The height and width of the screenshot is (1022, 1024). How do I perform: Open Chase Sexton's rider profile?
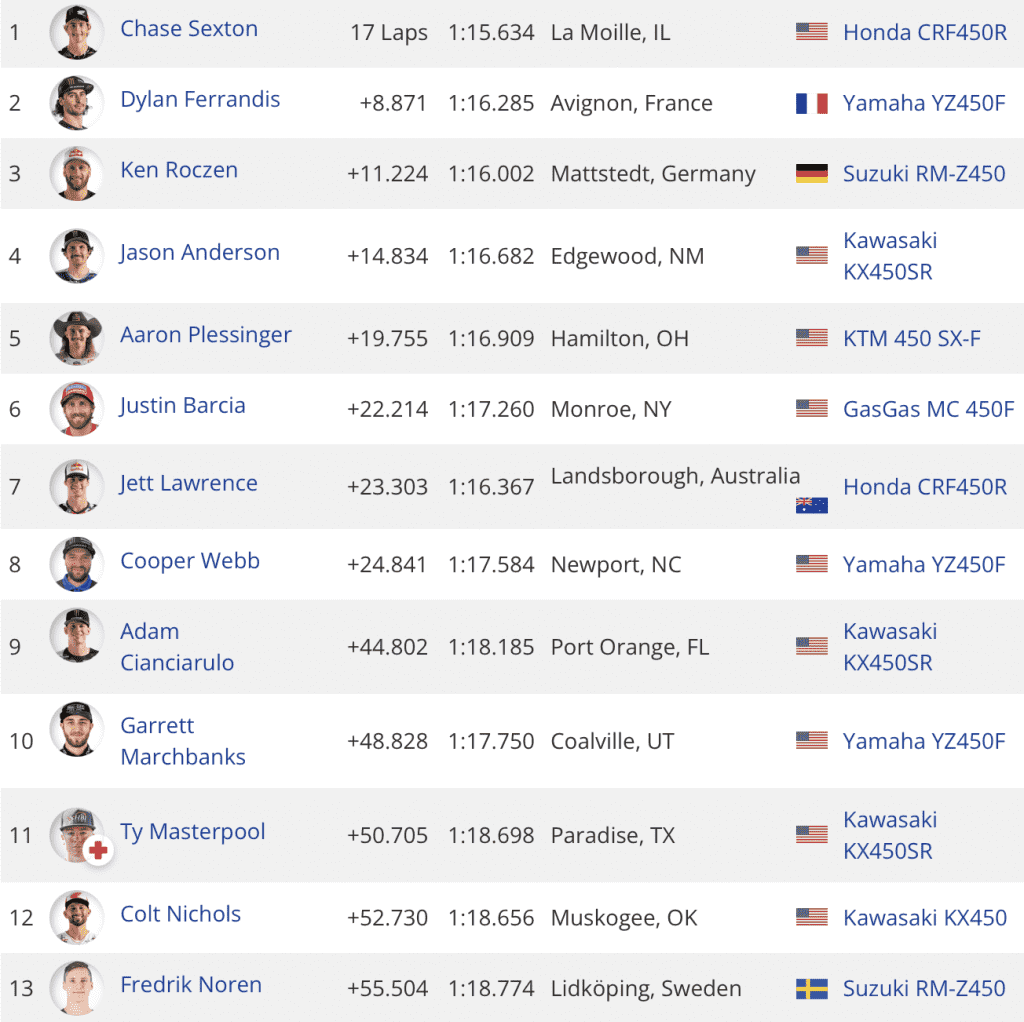click(189, 29)
